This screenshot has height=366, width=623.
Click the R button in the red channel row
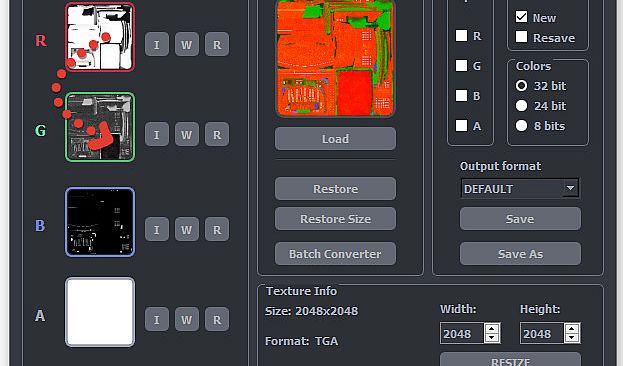pyautogui.click(x=217, y=44)
